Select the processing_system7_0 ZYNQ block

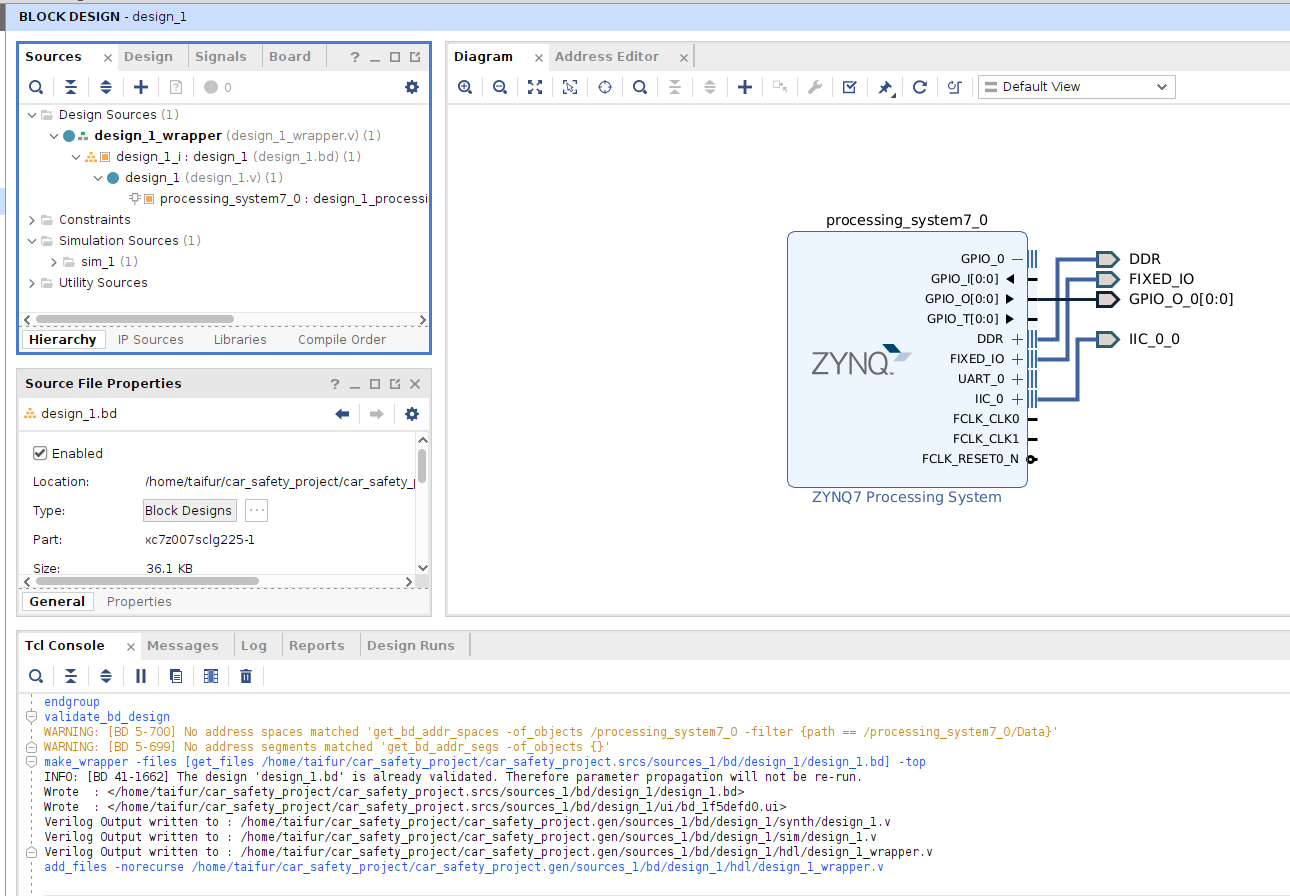[907, 359]
